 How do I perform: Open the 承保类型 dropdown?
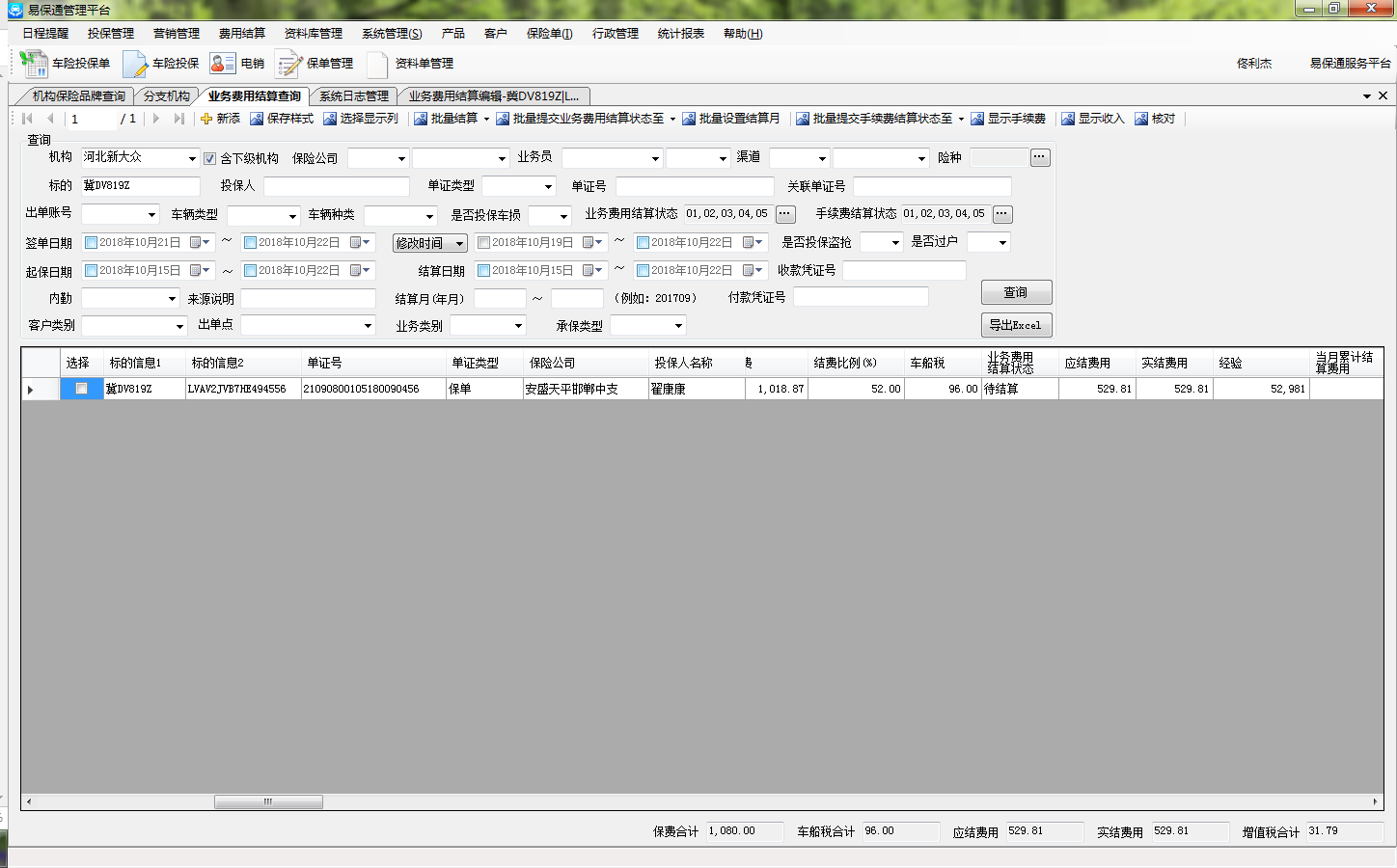(678, 326)
